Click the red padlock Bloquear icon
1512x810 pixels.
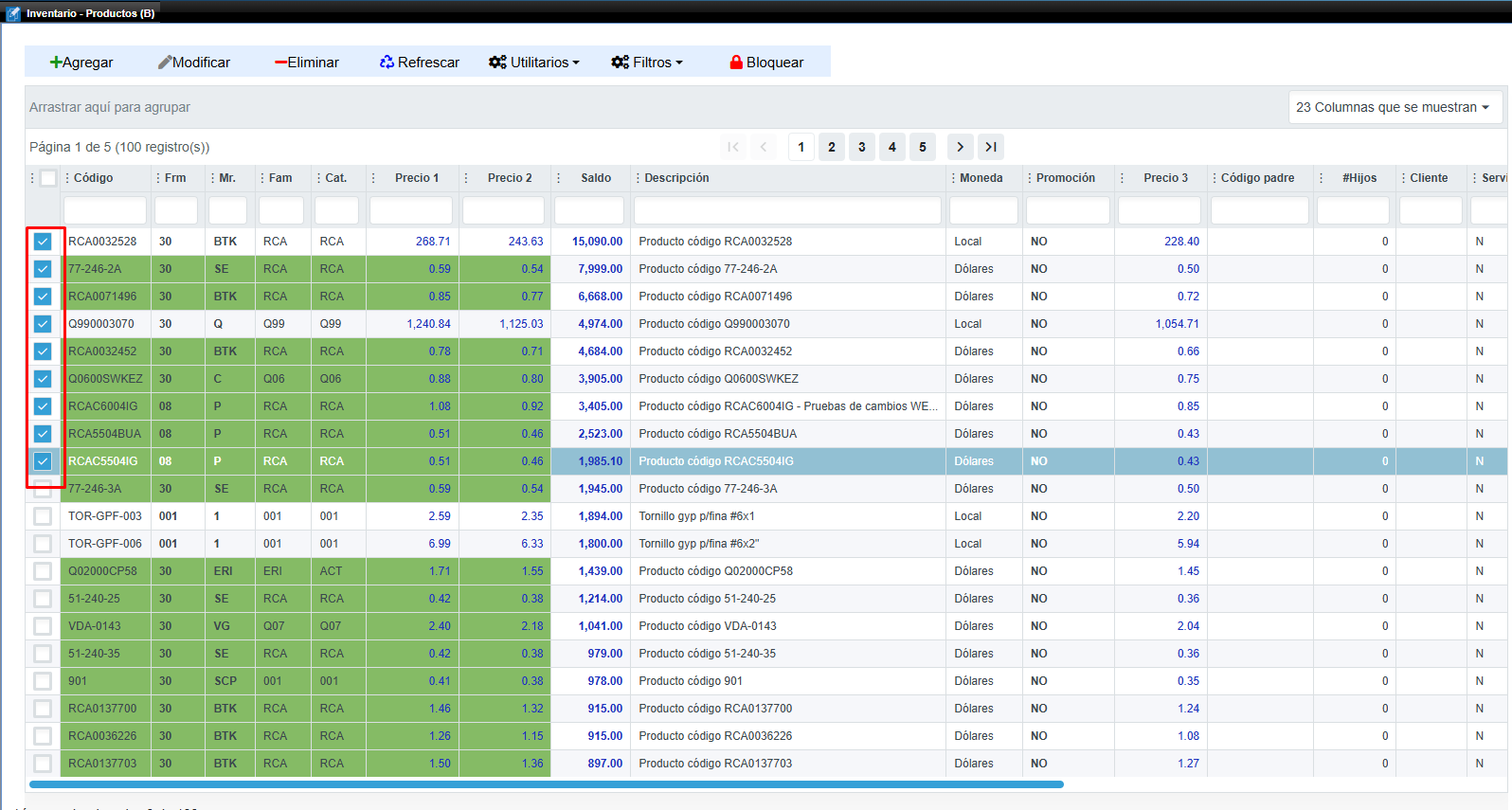[x=736, y=63]
